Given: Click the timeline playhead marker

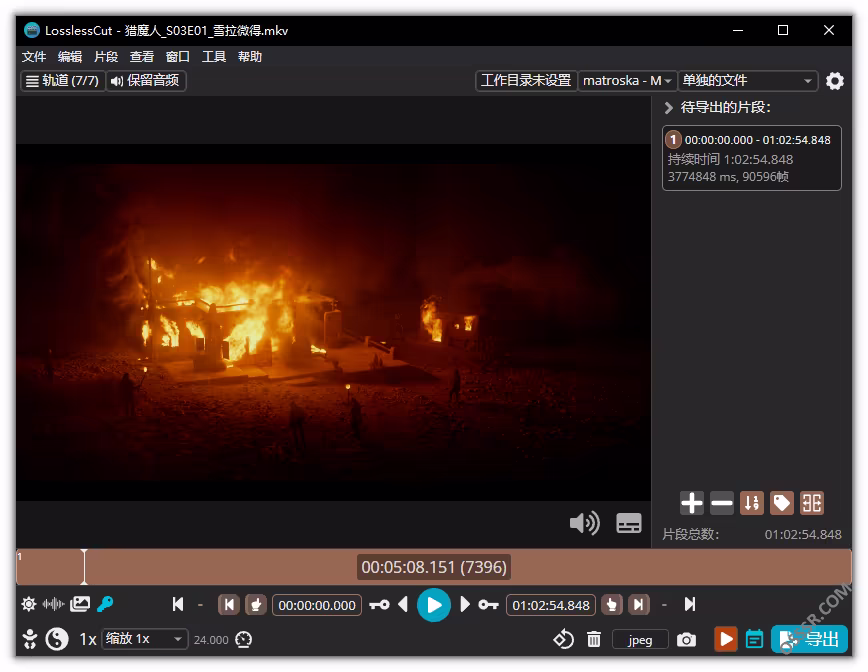Looking at the screenshot, I should pos(84,567).
